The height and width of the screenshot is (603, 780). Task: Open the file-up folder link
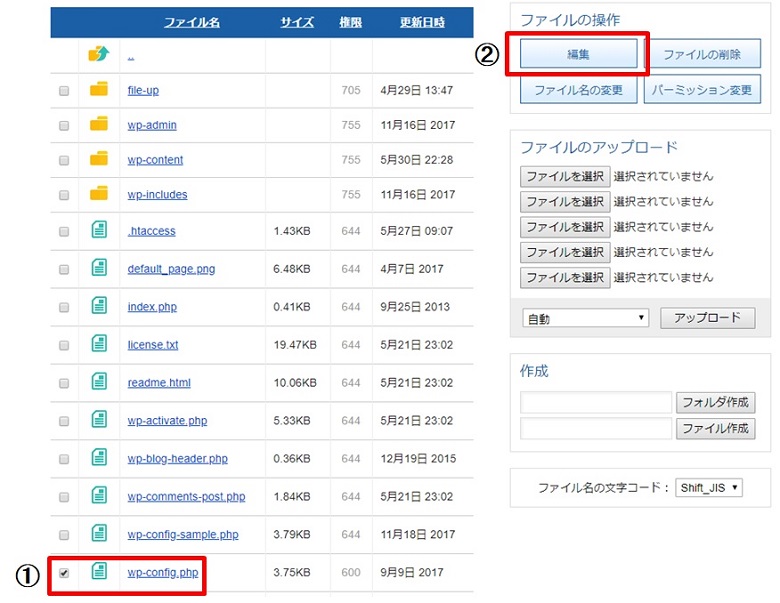143,91
